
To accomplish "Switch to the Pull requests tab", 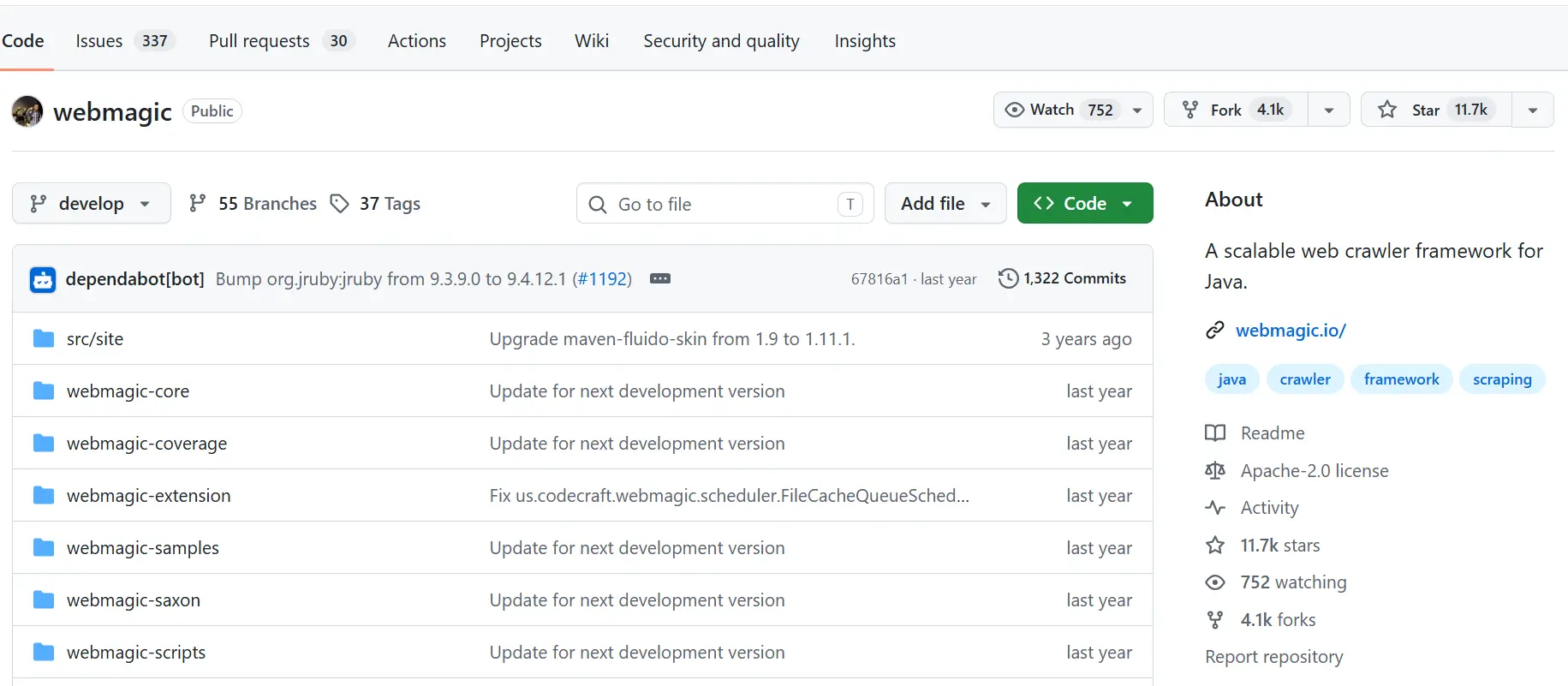I will point(282,41).
